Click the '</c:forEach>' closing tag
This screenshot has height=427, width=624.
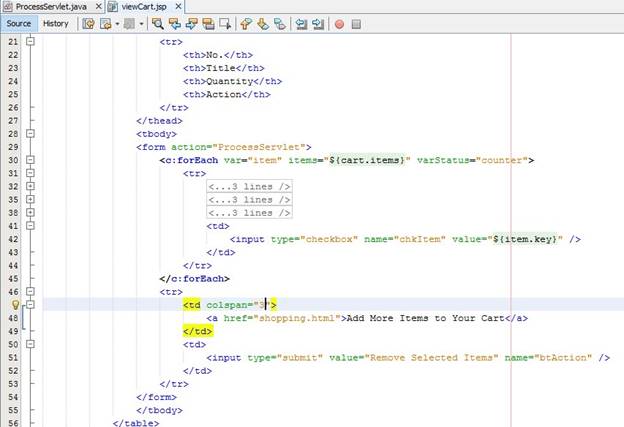195,279
